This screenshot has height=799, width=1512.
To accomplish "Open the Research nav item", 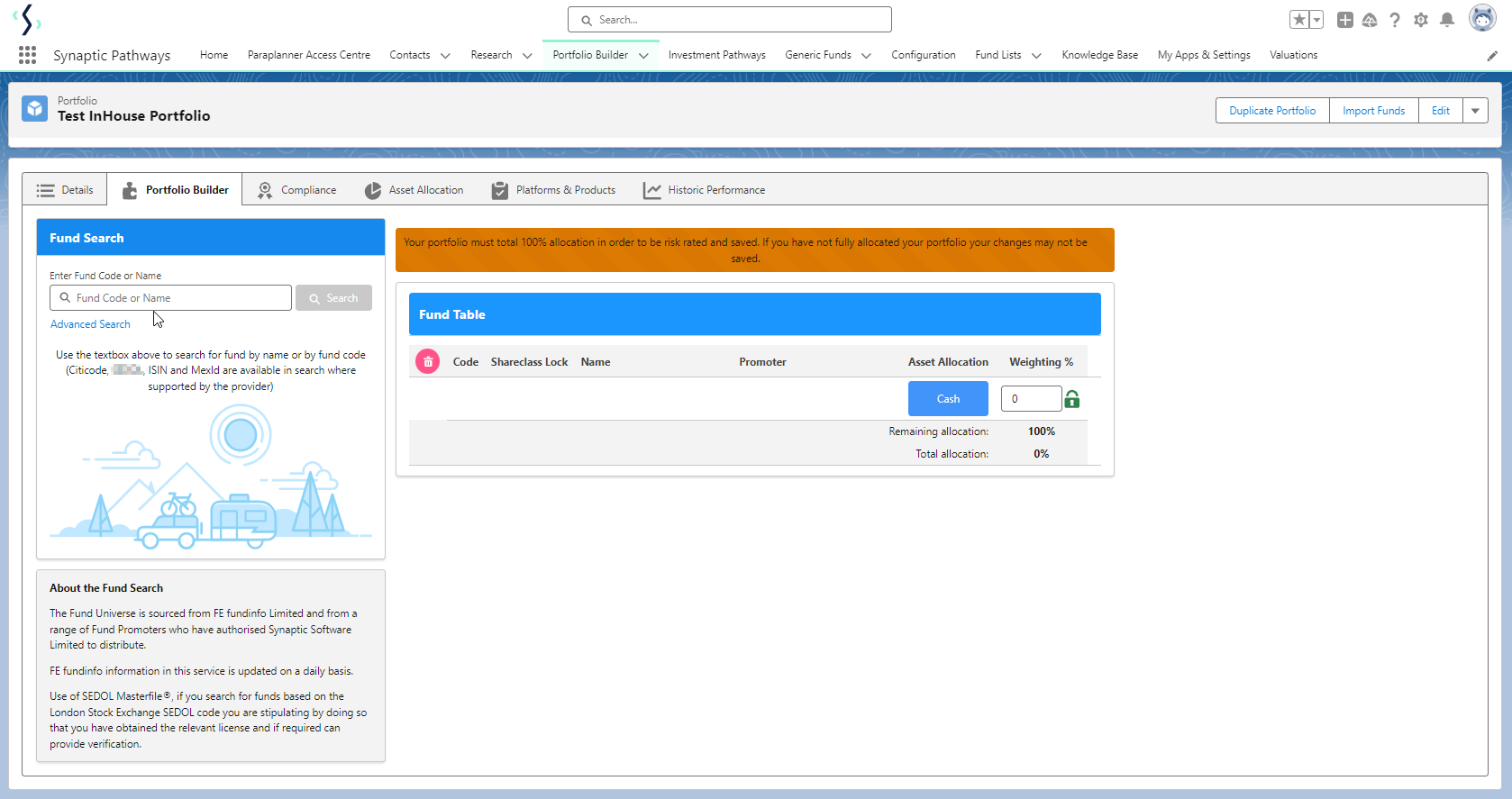I will click(491, 55).
